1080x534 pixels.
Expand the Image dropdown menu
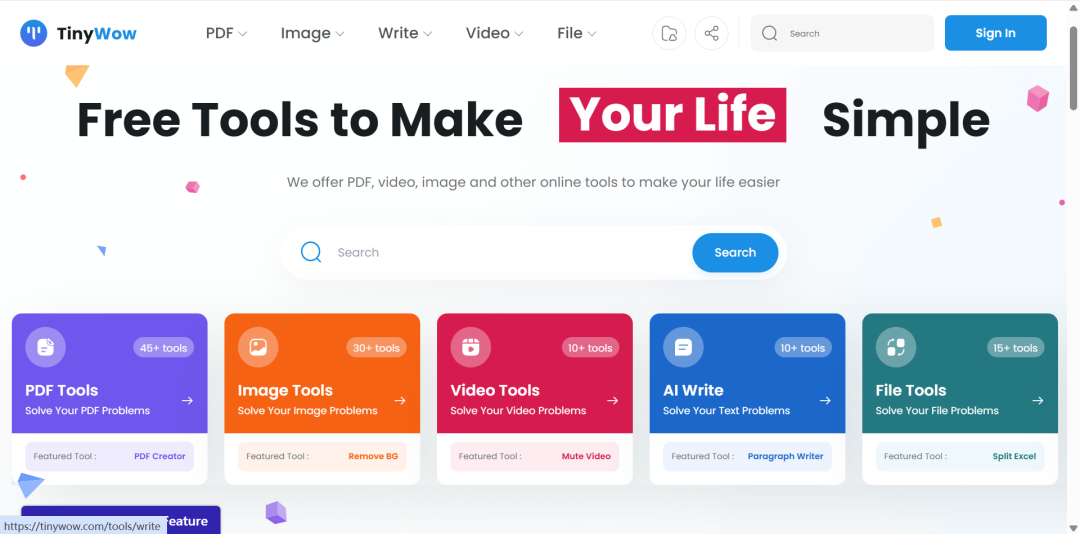pos(312,33)
